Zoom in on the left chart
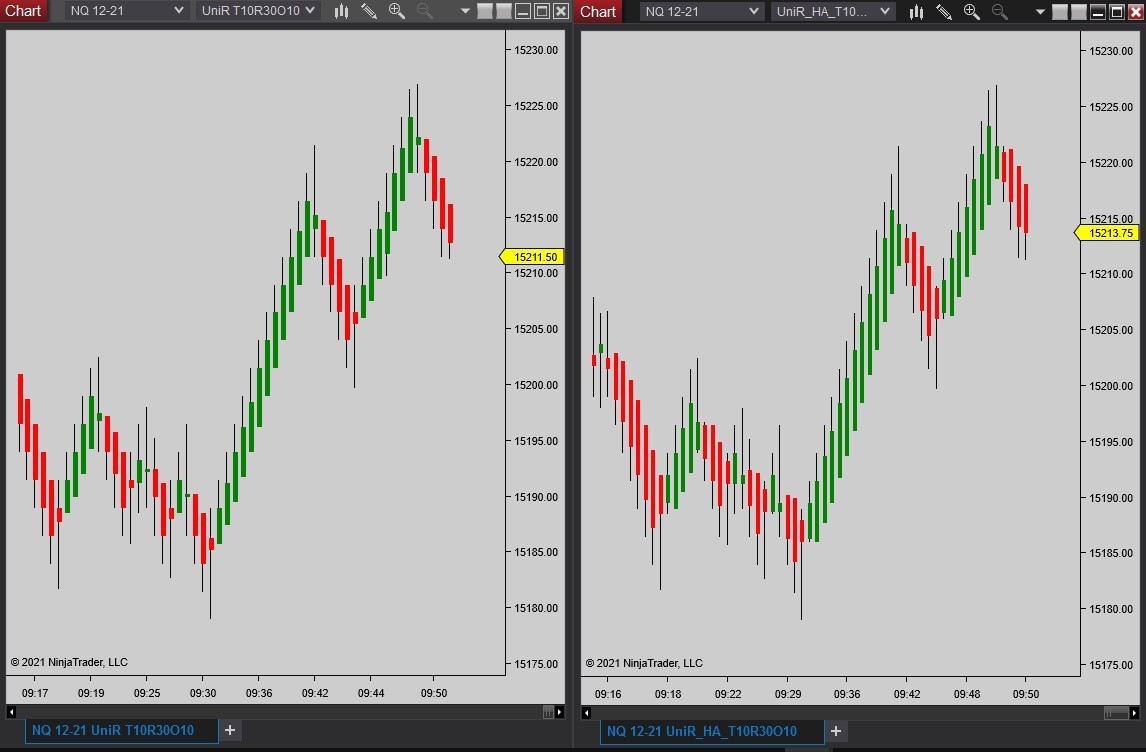The width and height of the screenshot is (1146, 752). click(397, 11)
